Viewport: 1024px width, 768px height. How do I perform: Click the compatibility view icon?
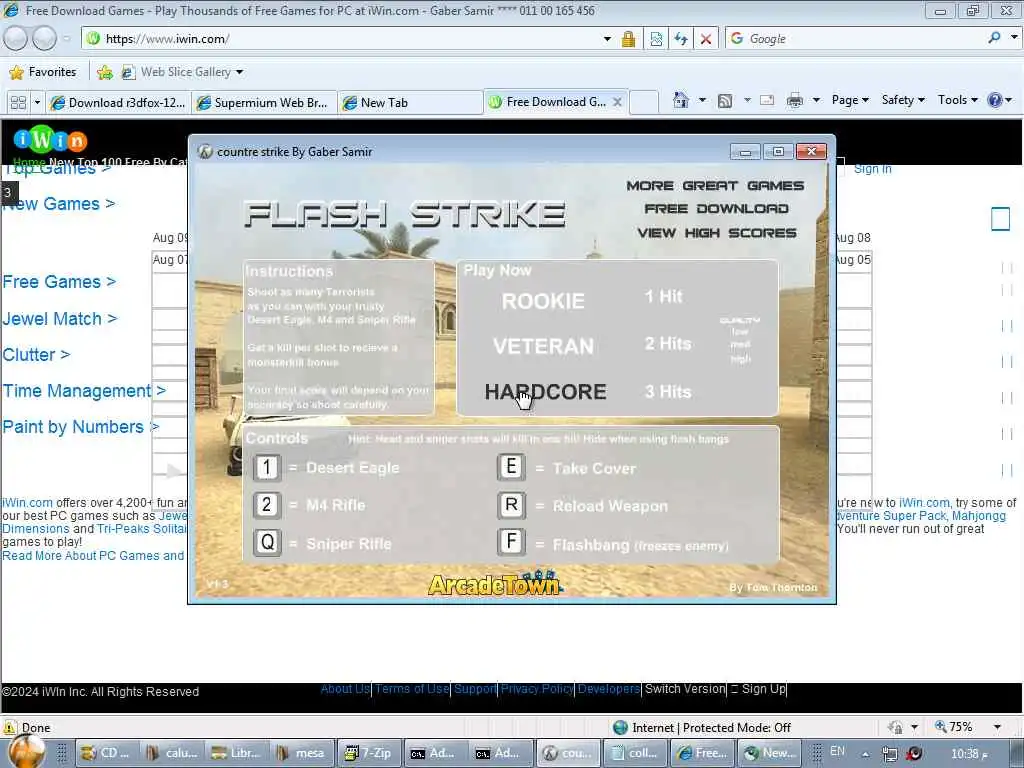656,39
